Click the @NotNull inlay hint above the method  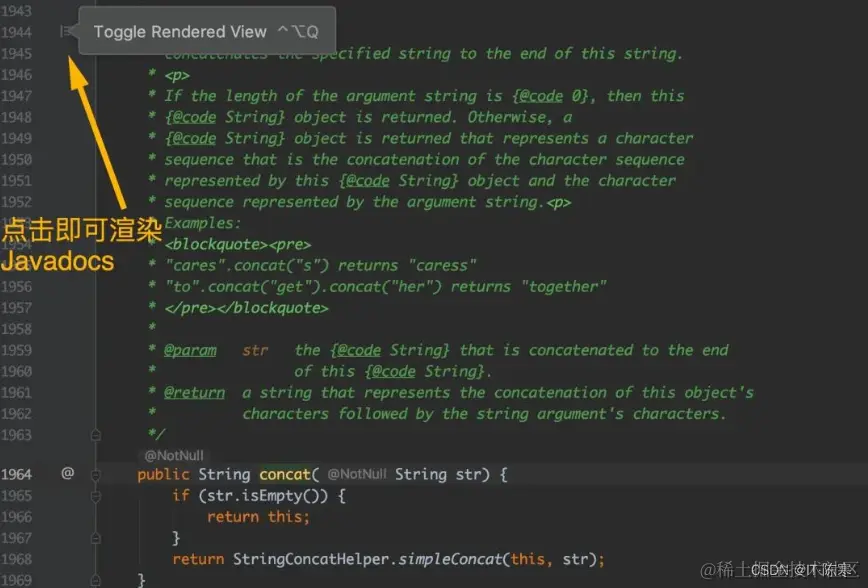pyautogui.click(x=174, y=456)
